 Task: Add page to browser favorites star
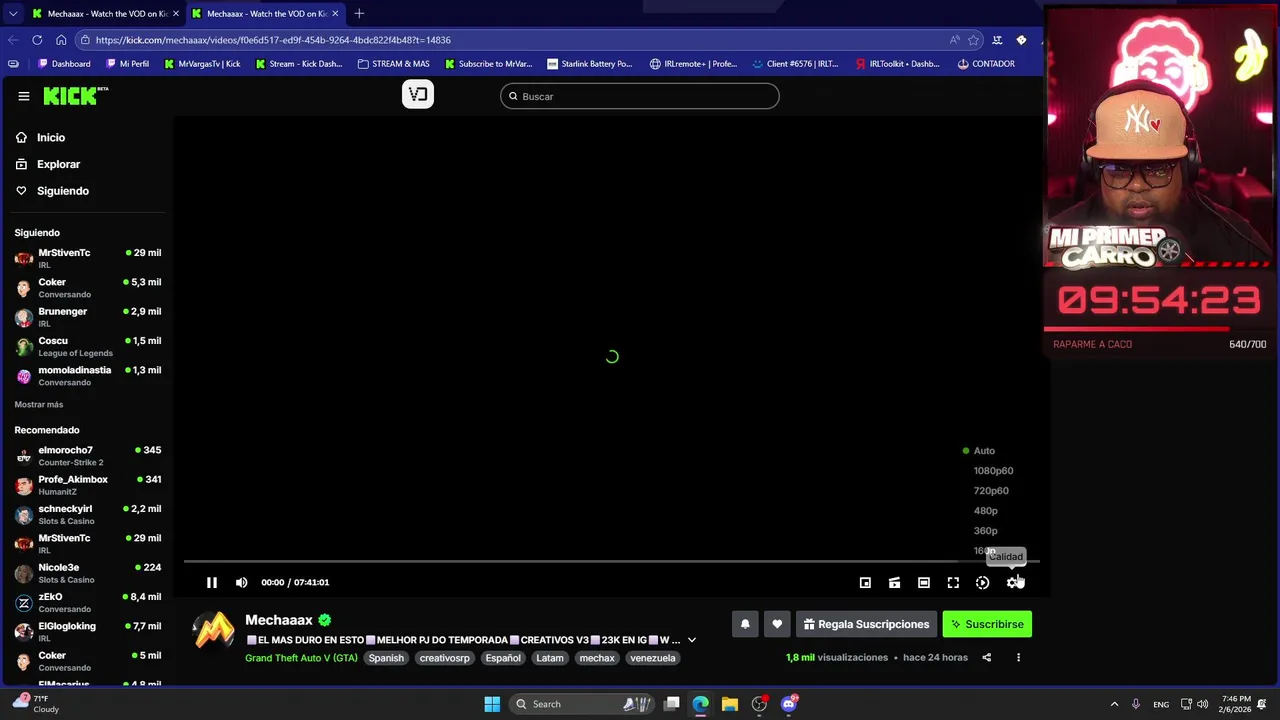point(974,40)
